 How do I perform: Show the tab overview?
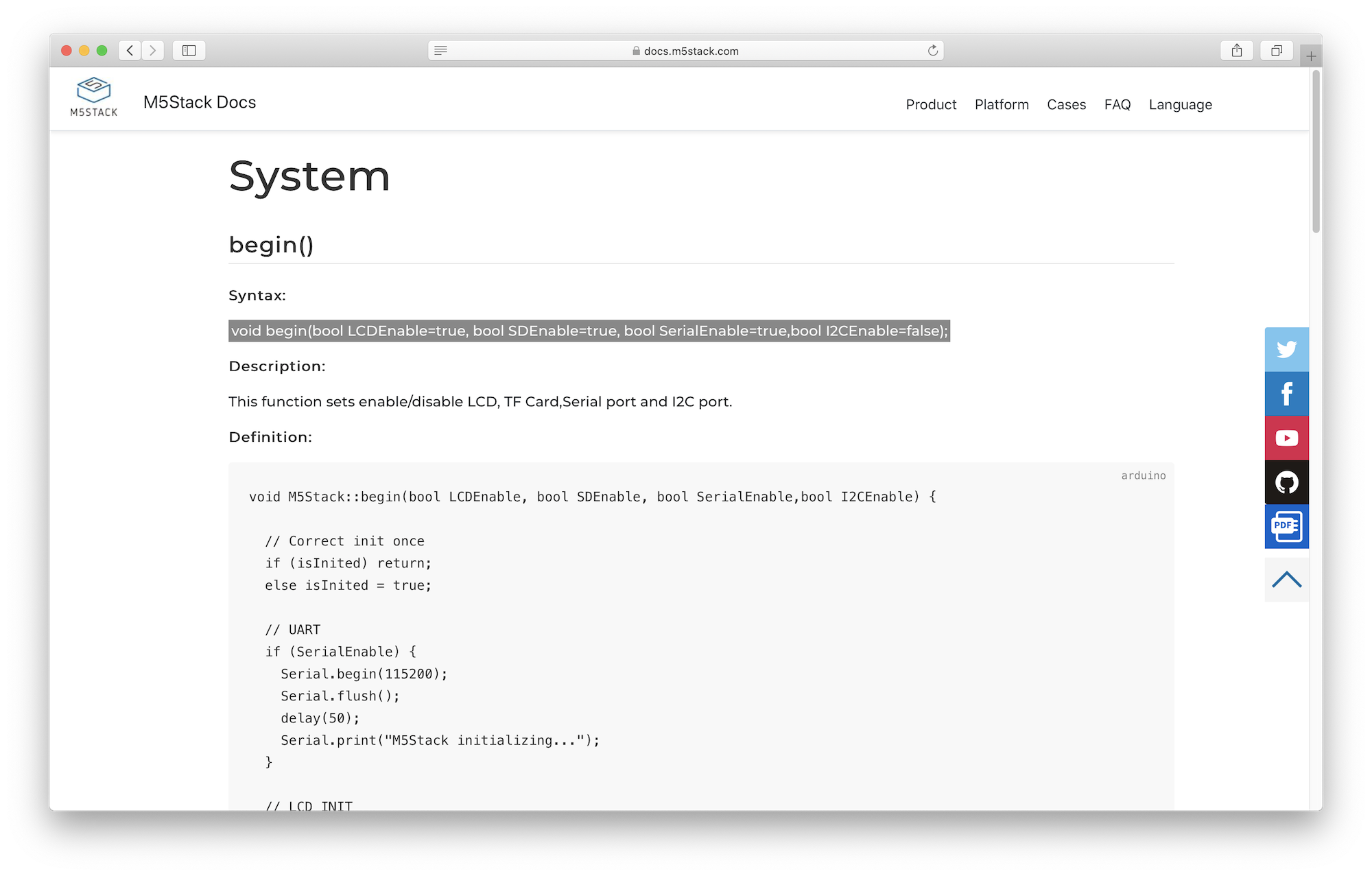point(1276,51)
